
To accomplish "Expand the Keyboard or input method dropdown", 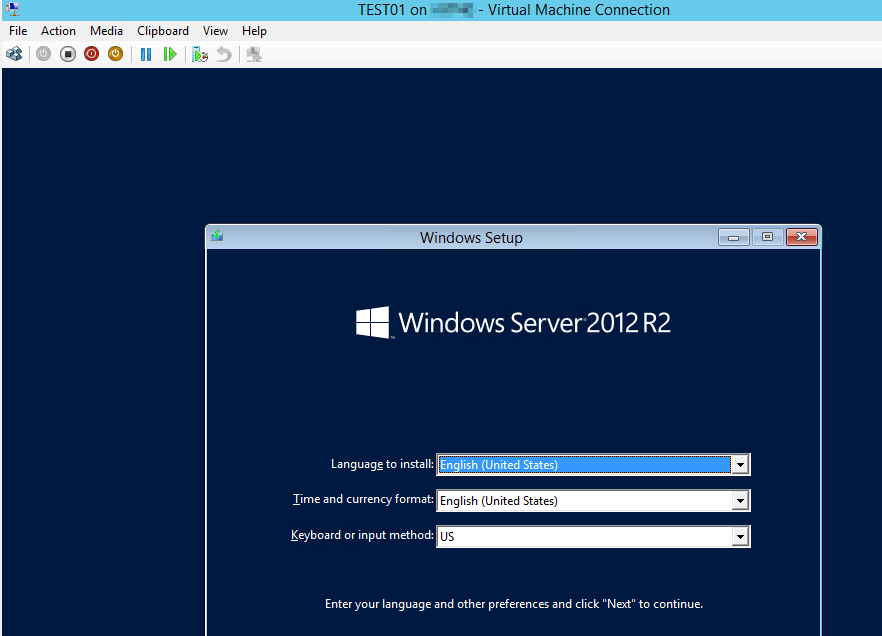I will coord(740,536).
